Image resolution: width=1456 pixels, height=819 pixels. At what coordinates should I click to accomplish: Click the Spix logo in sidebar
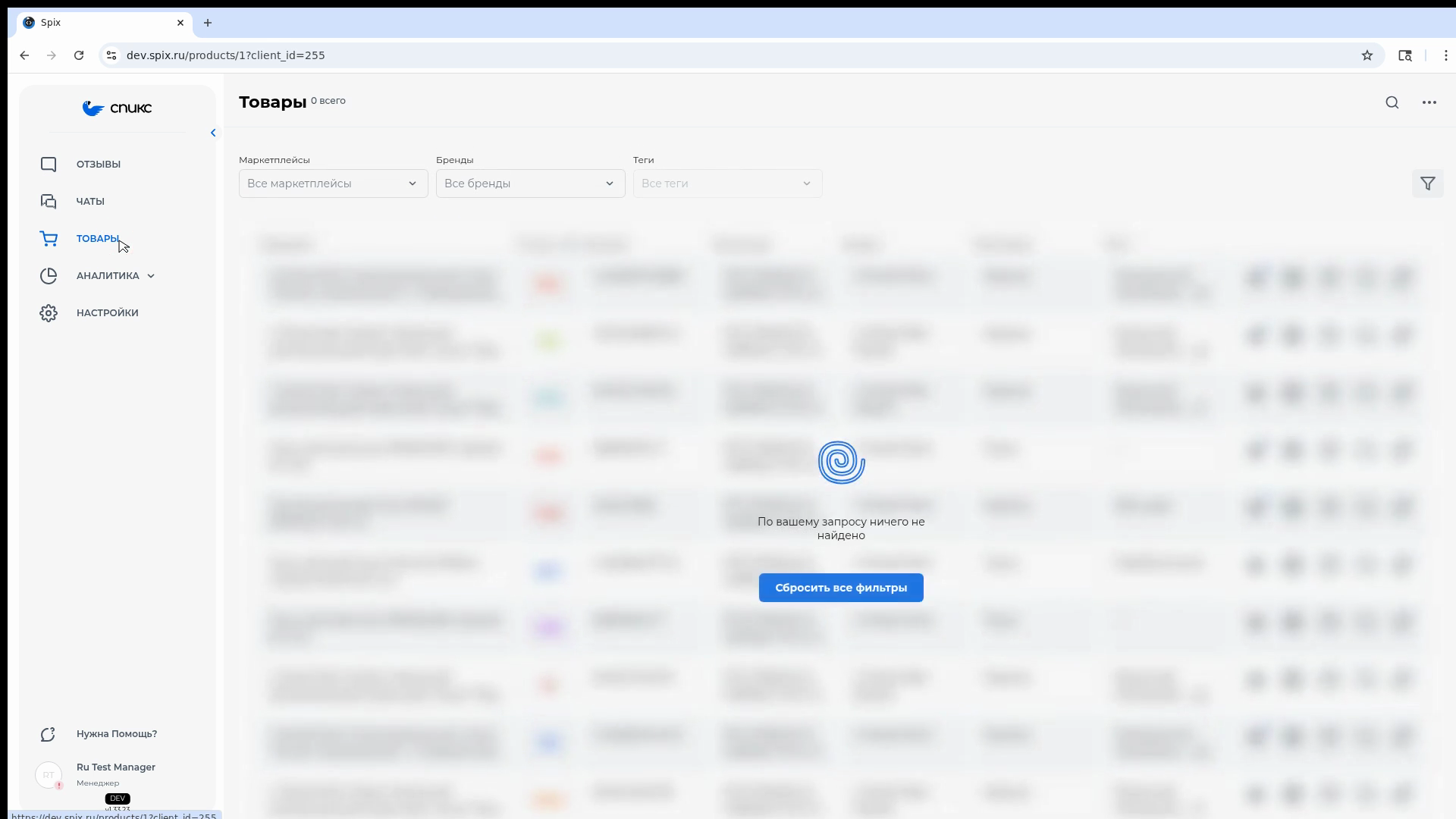pos(117,108)
